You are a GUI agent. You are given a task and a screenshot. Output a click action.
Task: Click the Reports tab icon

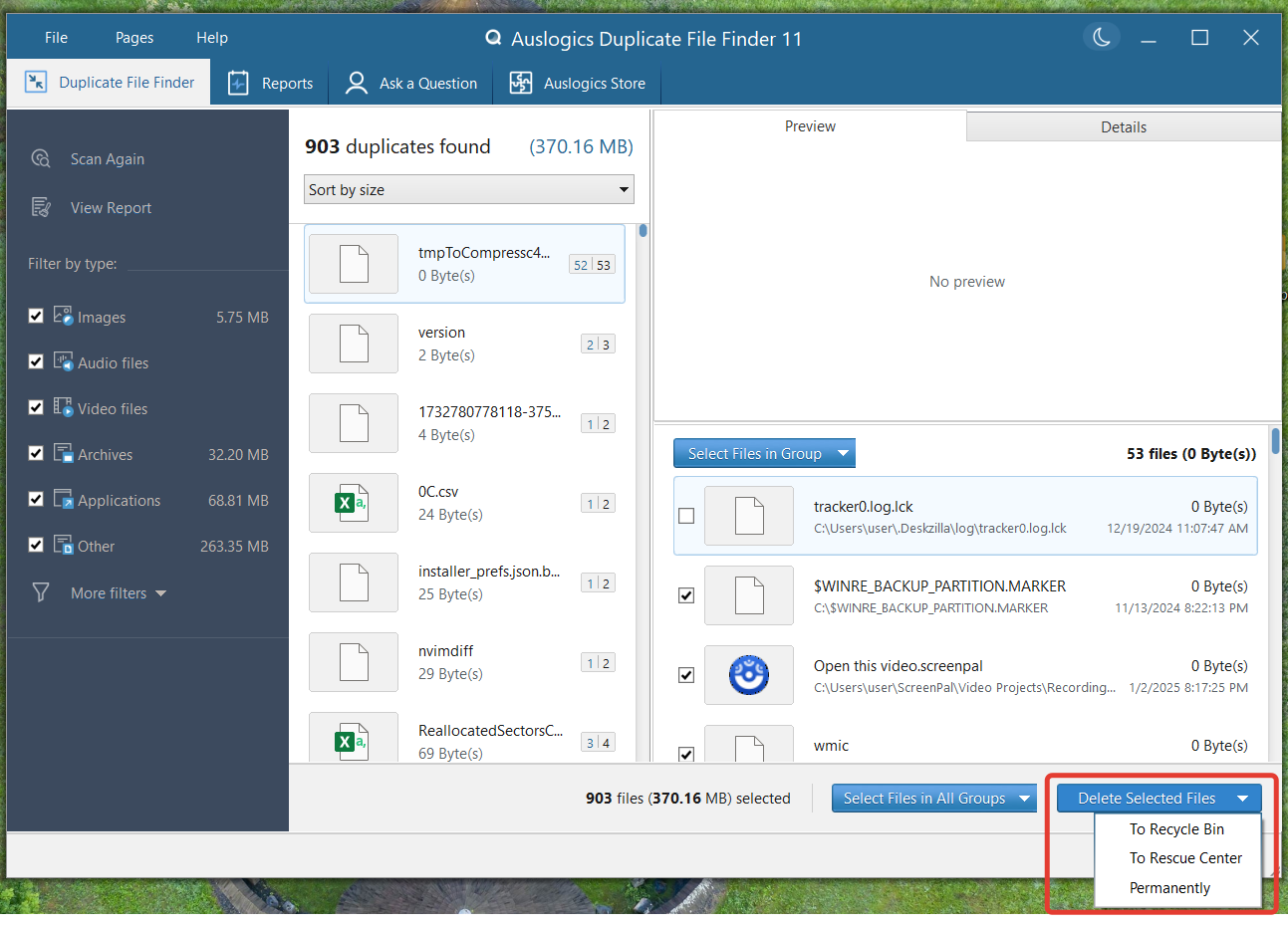click(237, 83)
